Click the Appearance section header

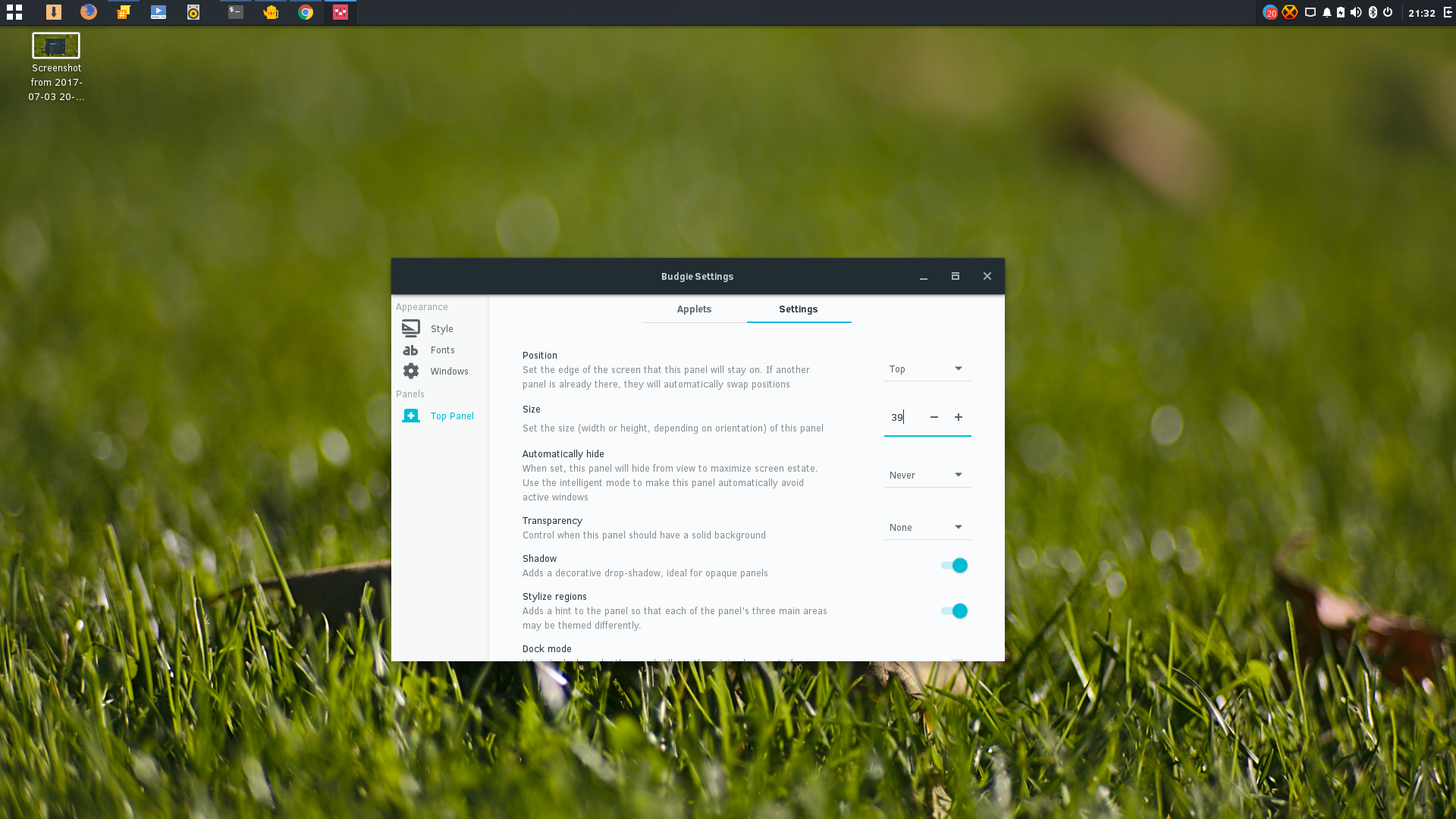422,306
